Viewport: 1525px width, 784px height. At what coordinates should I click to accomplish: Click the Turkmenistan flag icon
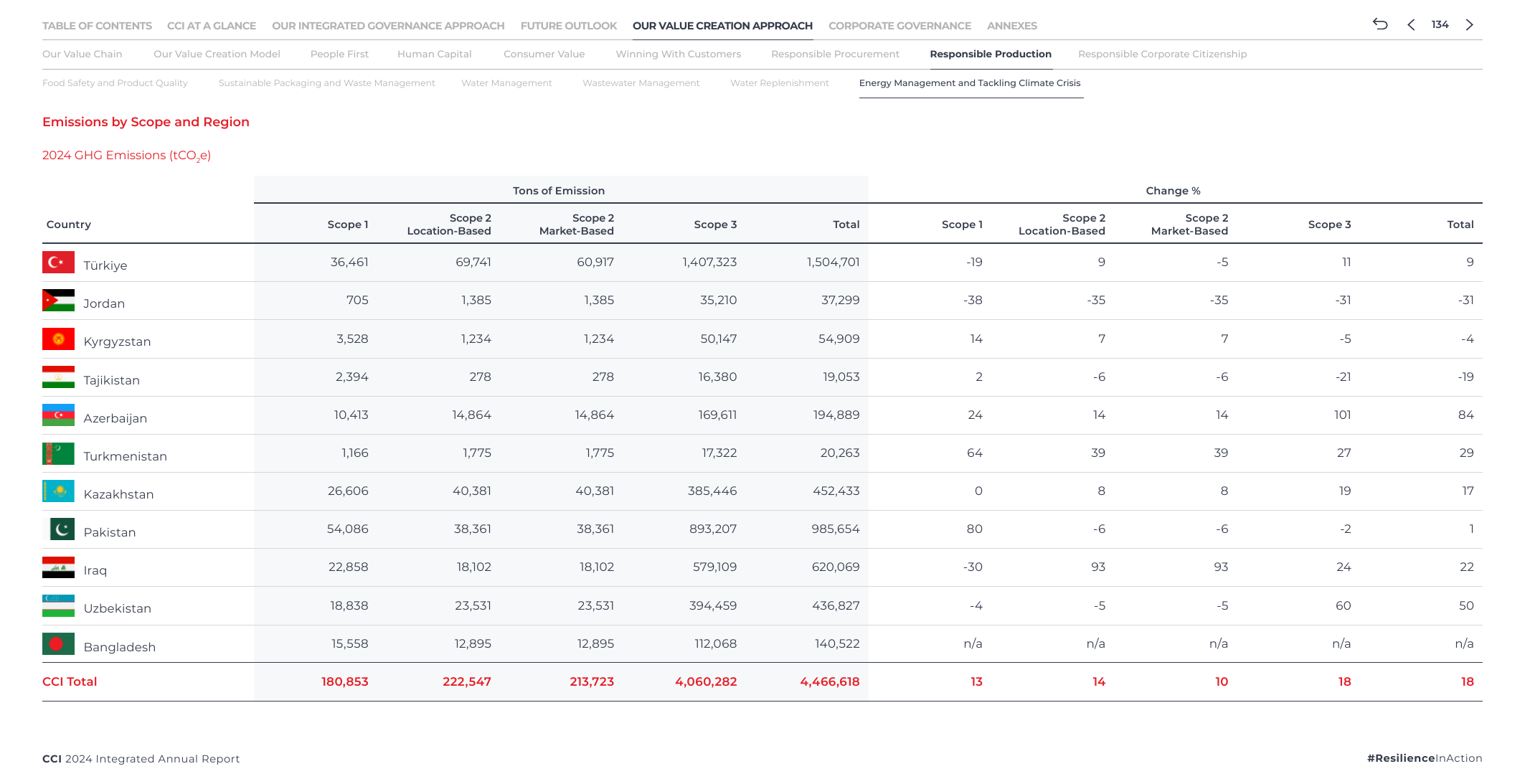tap(58, 453)
